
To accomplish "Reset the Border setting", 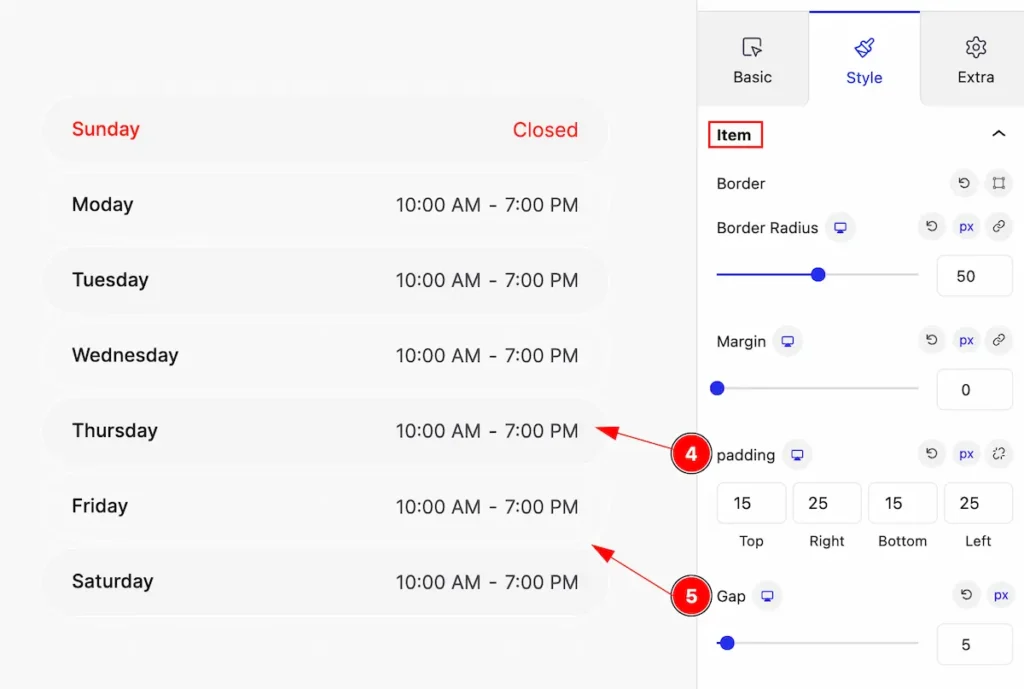I will pyautogui.click(x=964, y=183).
